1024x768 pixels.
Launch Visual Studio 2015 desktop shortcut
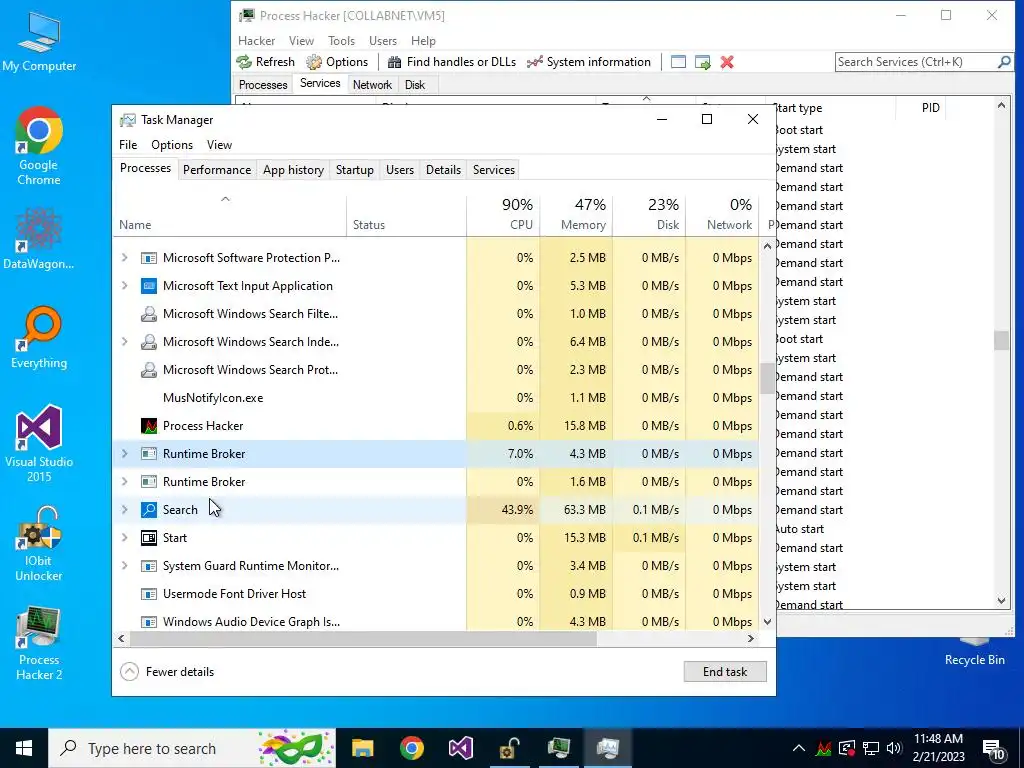tap(39, 443)
